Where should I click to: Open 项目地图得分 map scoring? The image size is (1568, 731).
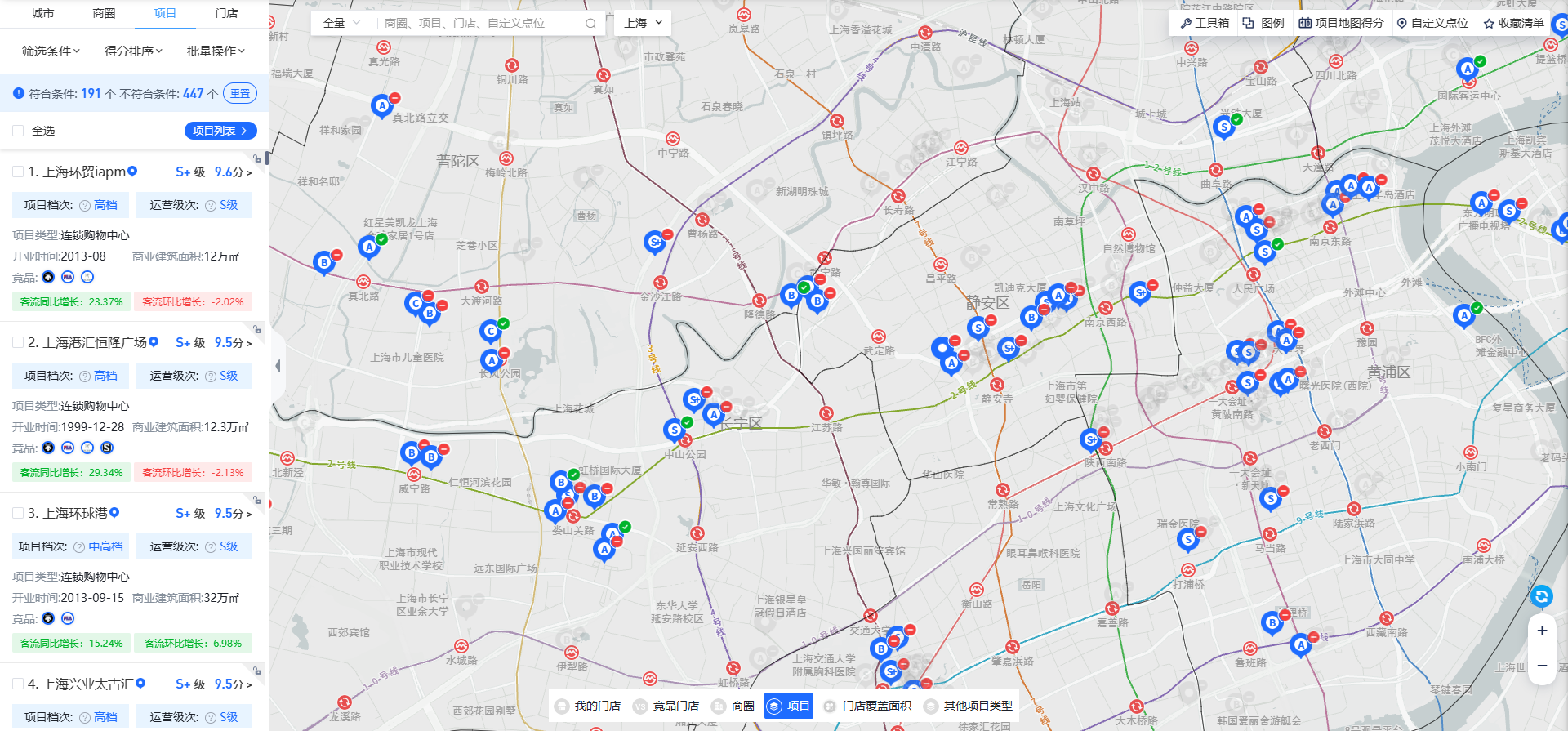coord(1341,23)
